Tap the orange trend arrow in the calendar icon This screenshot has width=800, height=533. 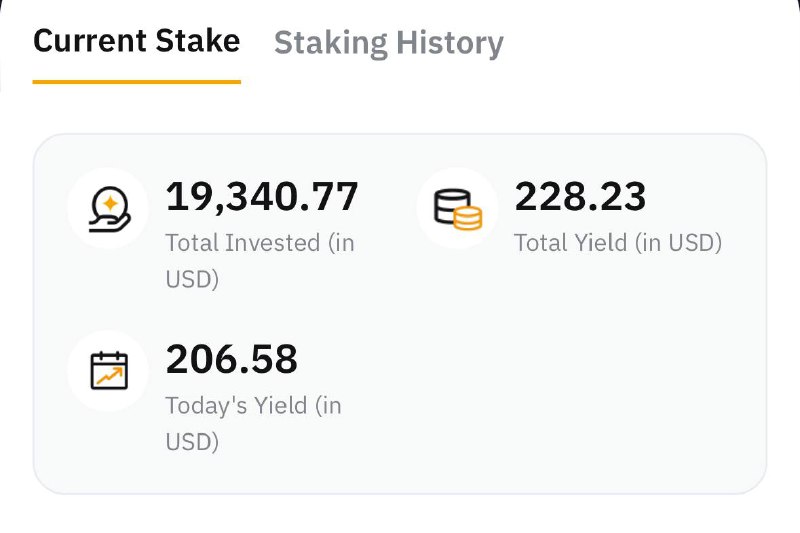pyautogui.click(x=109, y=375)
